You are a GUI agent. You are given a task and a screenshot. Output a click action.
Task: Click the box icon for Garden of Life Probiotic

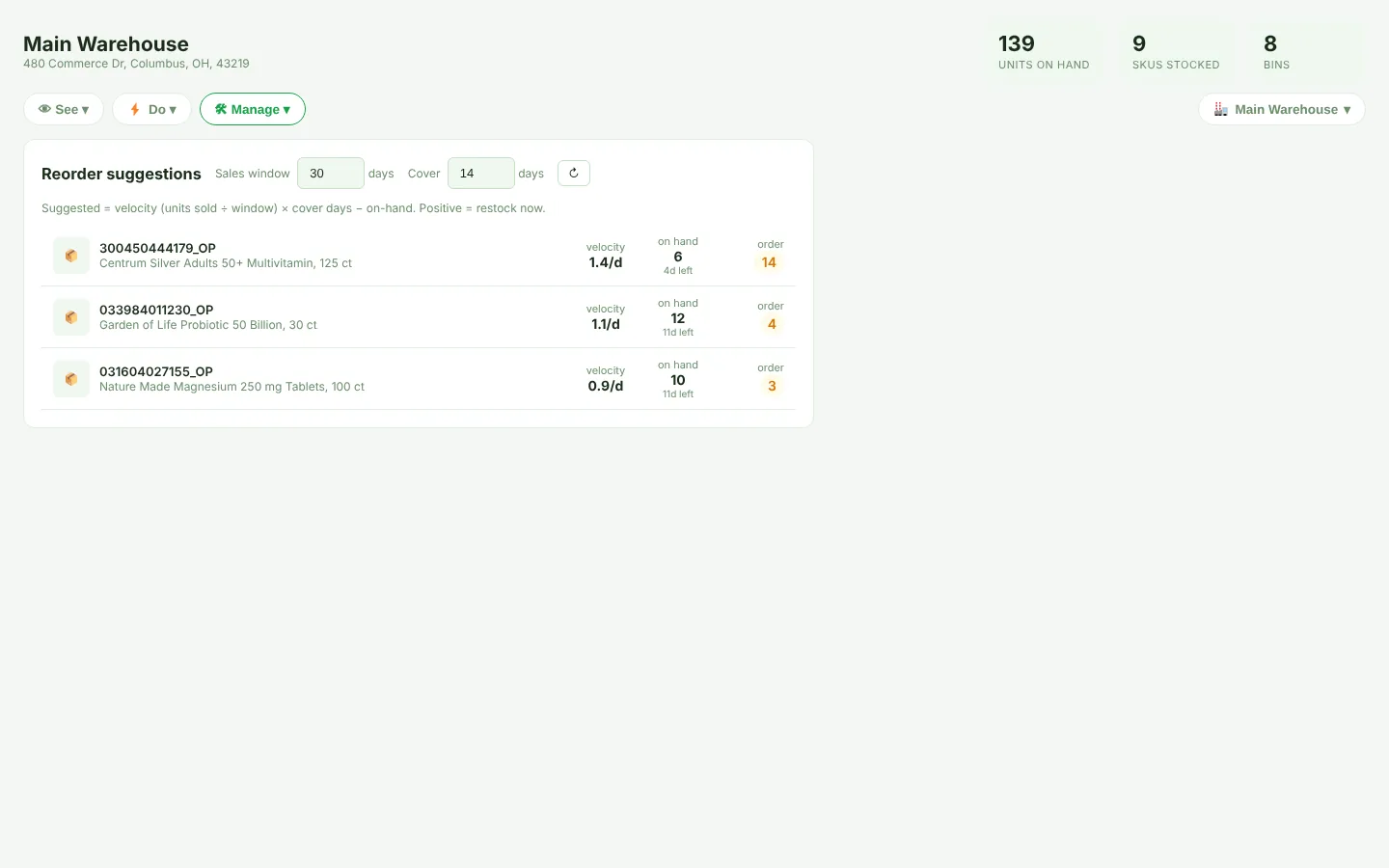[x=71, y=317]
